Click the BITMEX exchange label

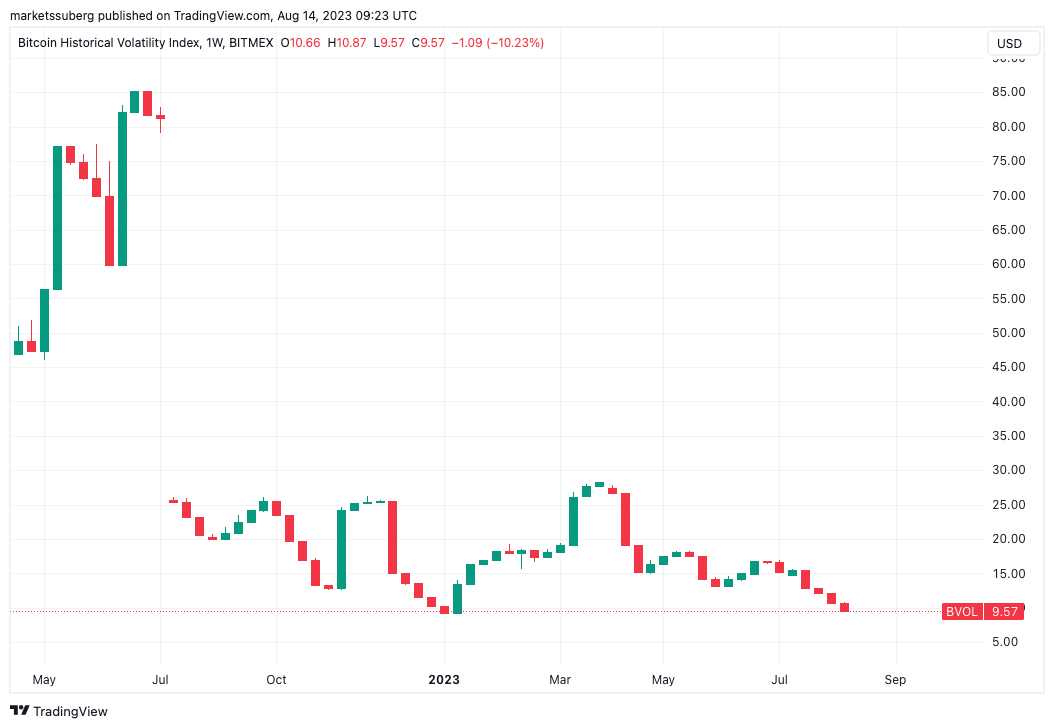(x=249, y=43)
